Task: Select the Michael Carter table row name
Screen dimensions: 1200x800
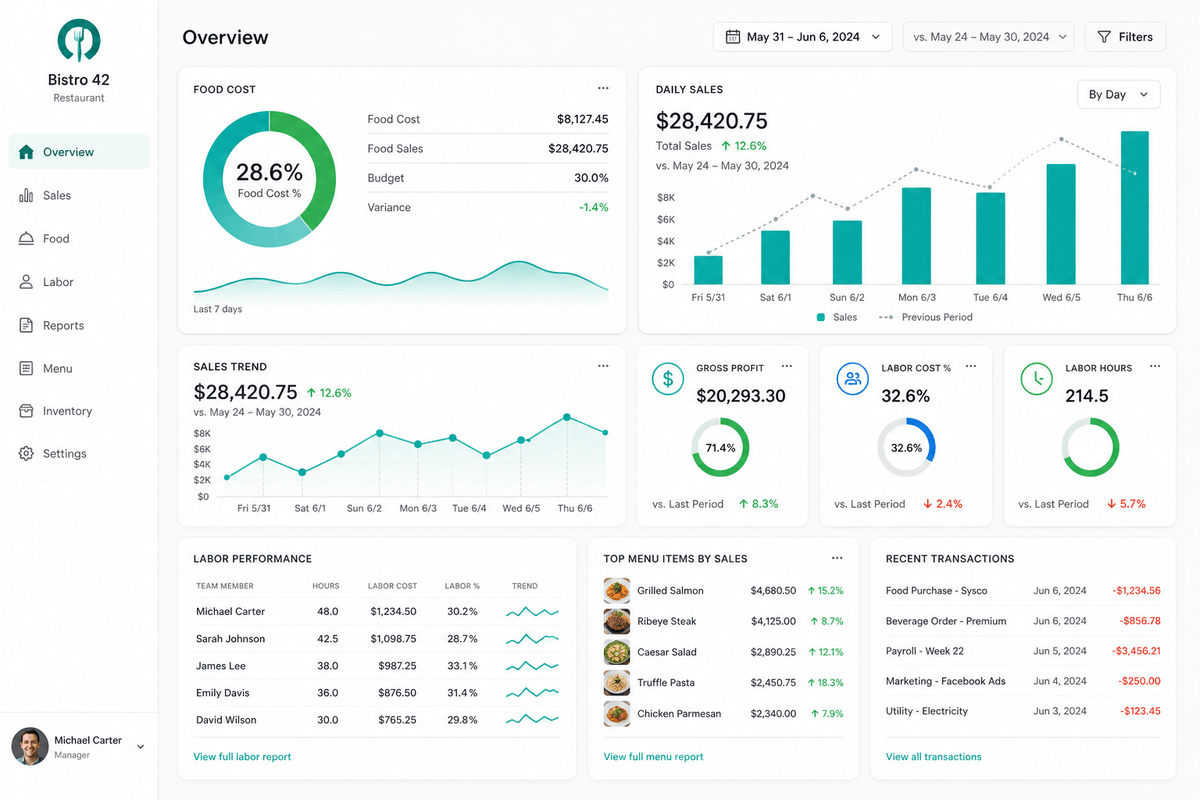Action: 230,611
